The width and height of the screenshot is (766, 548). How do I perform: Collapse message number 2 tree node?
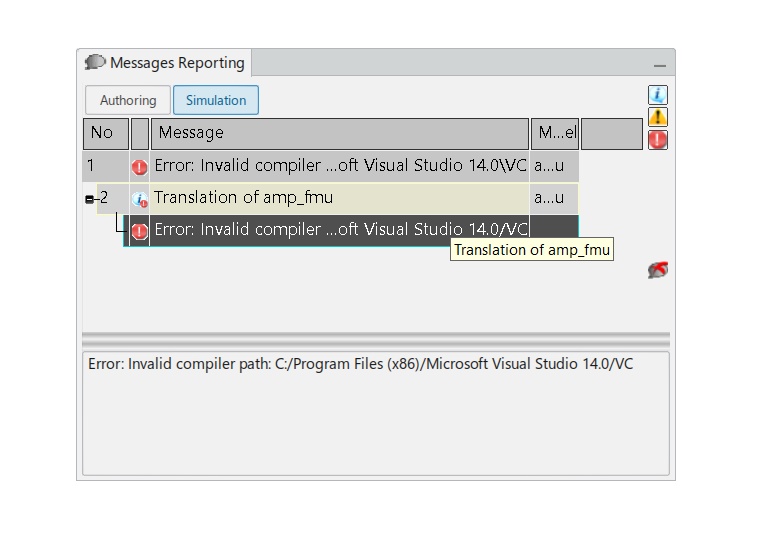(x=89, y=199)
